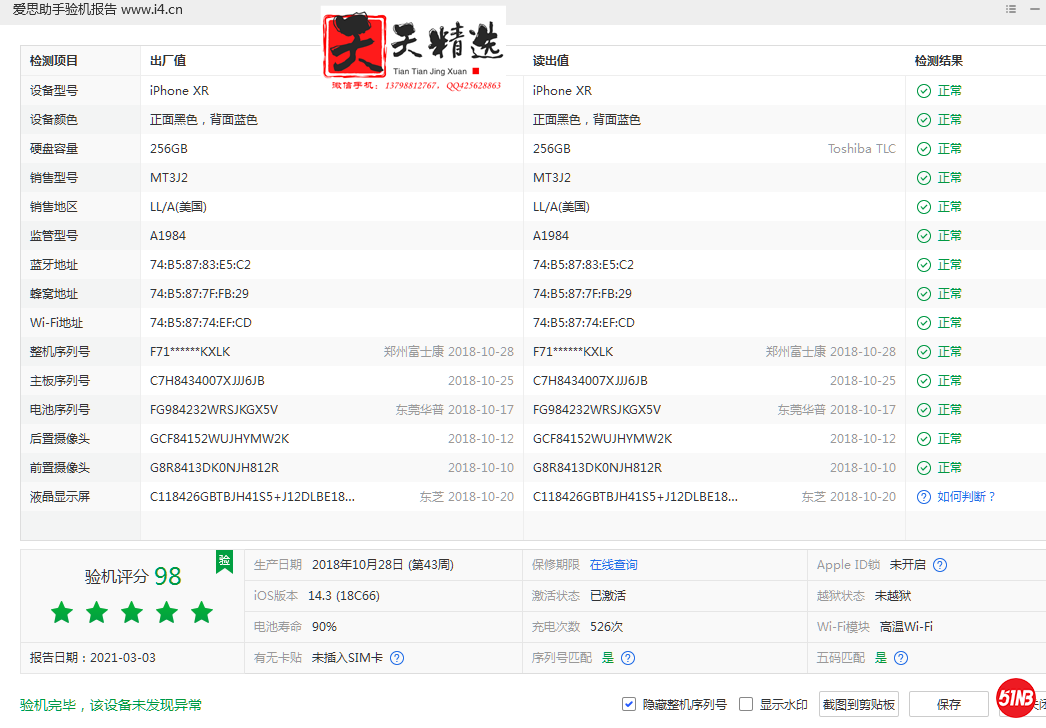The height and width of the screenshot is (728, 1046).
Task: Click the green 验 badge on score panel
Action: (225, 562)
